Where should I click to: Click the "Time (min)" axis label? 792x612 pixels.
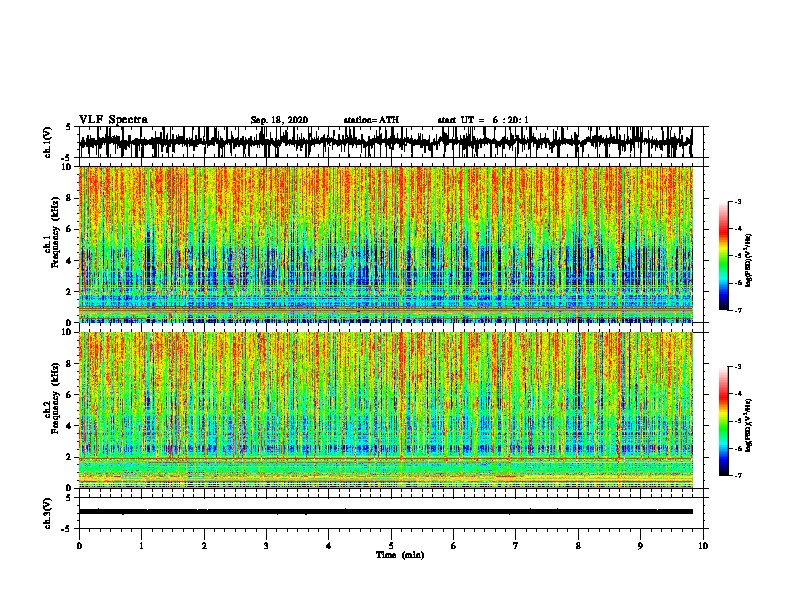tap(400, 555)
